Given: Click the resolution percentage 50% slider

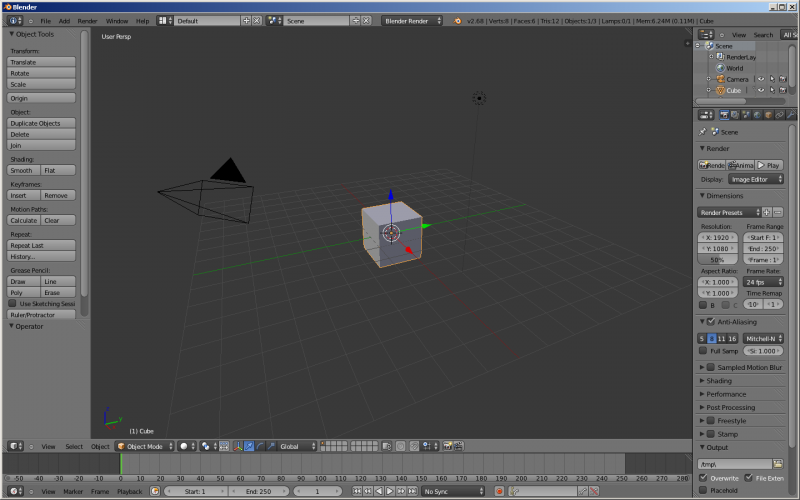Looking at the screenshot, I should click(x=717, y=260).
